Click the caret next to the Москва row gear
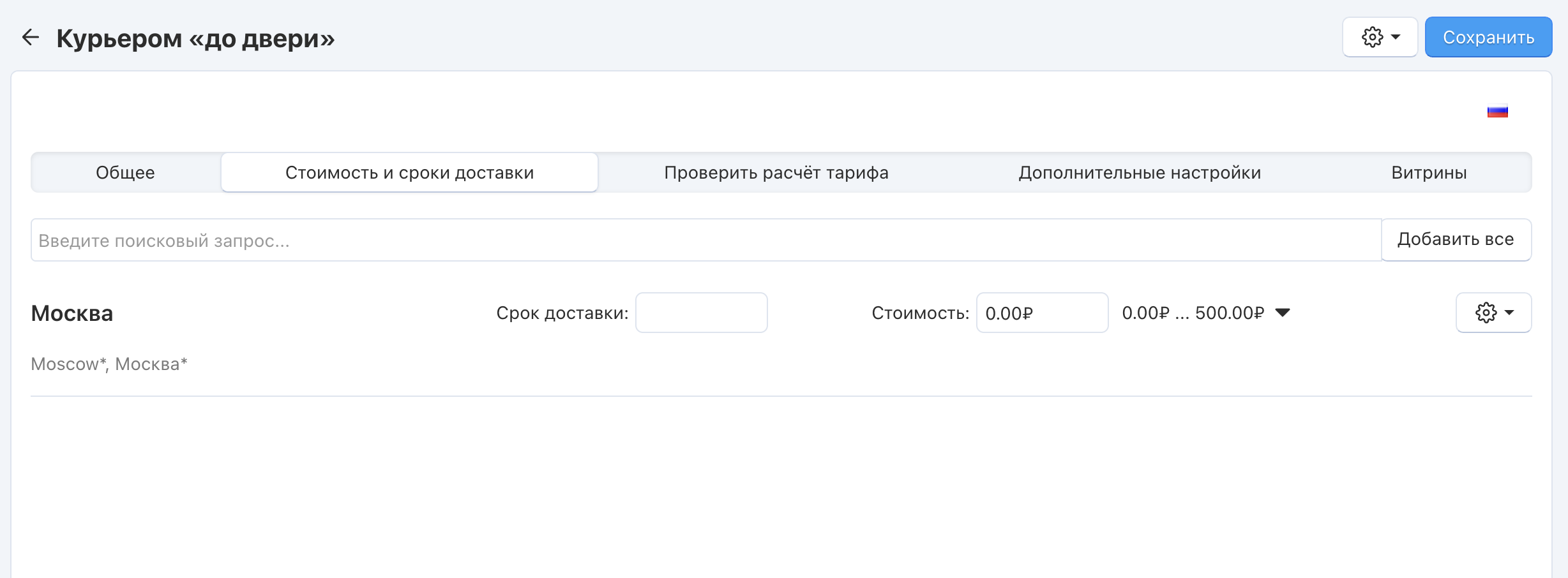The width and height of the screenshot is (1568, 578). tap(1510, 313)
